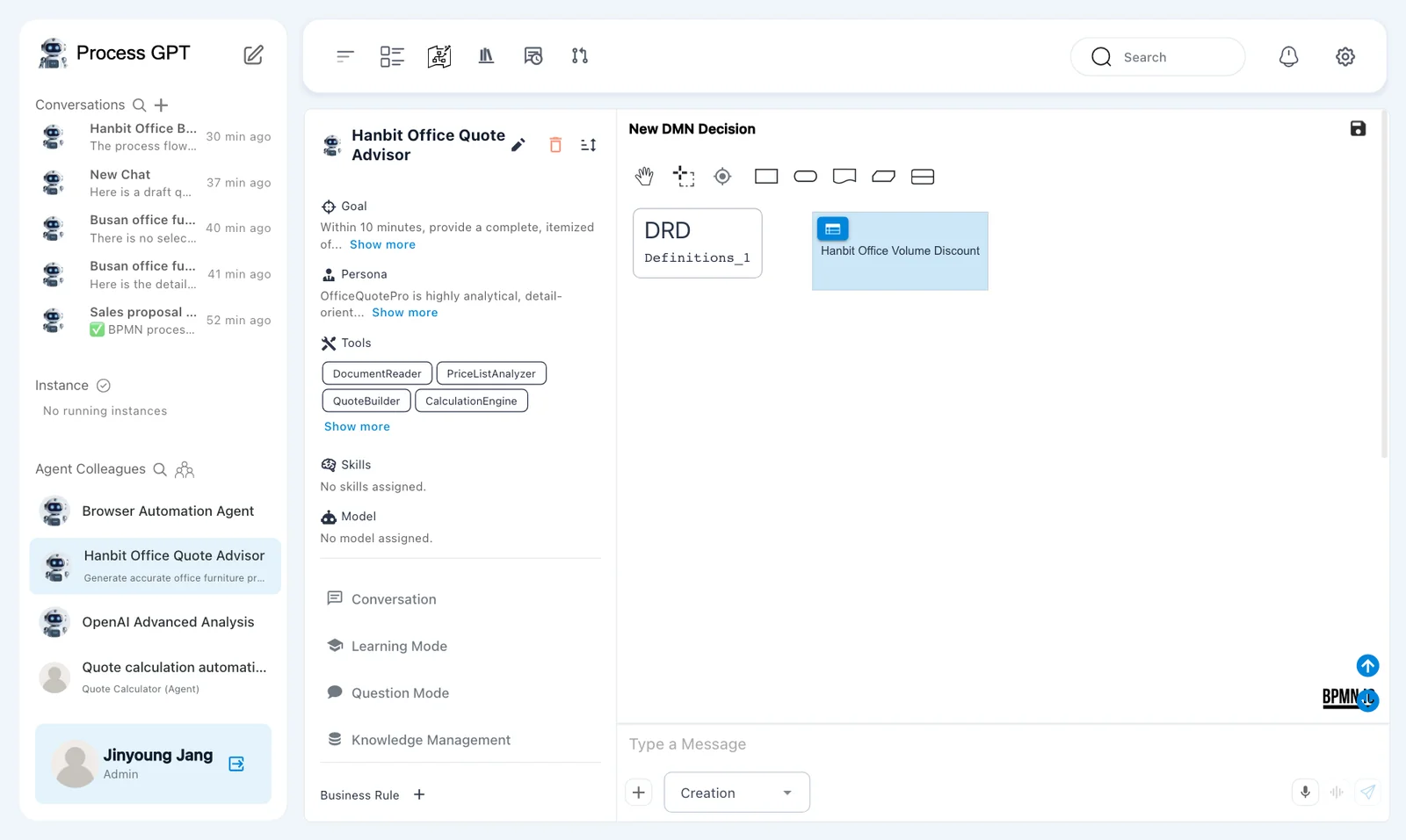The image size is (1406, 840).
Task: Open the scheduled chat history icon
Action: (x=533, y=56)
